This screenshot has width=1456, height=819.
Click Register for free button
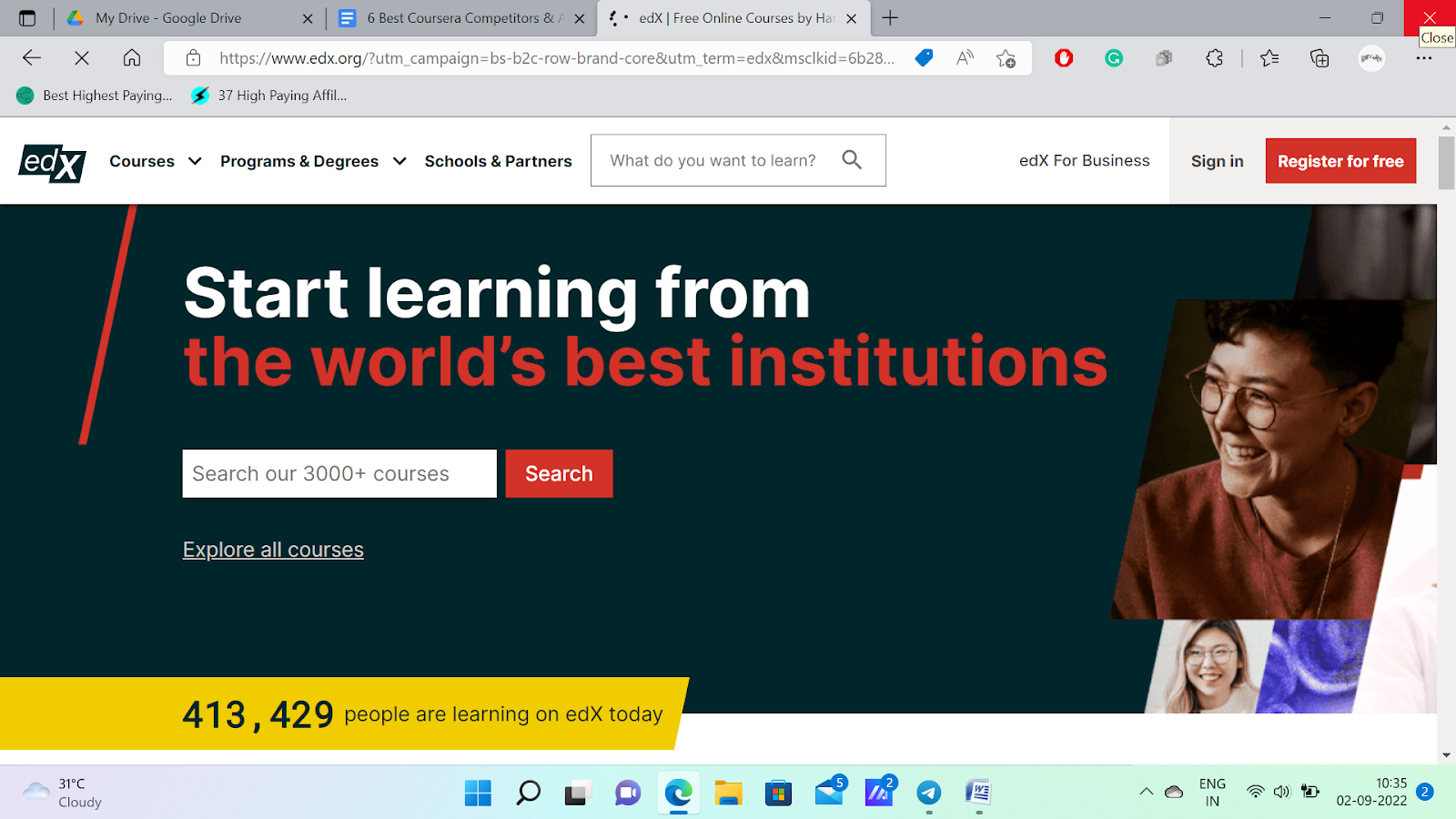1340,161
